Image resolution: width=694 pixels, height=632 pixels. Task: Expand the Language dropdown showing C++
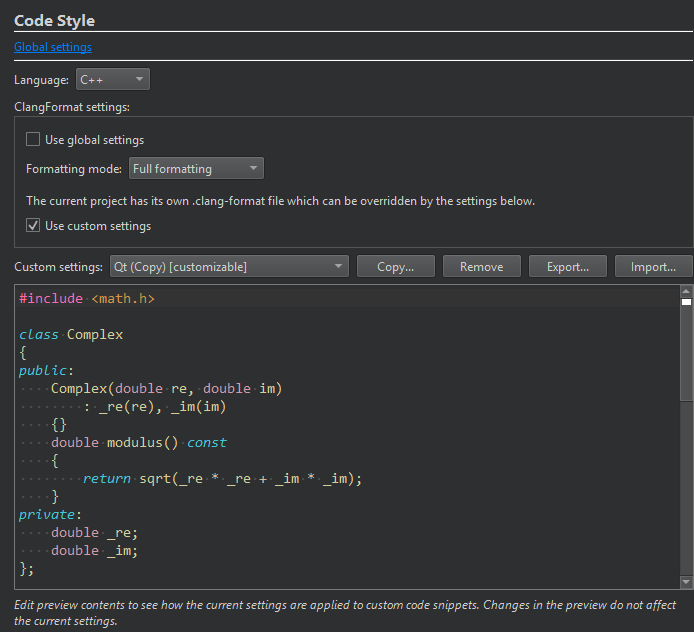[112, 80]
